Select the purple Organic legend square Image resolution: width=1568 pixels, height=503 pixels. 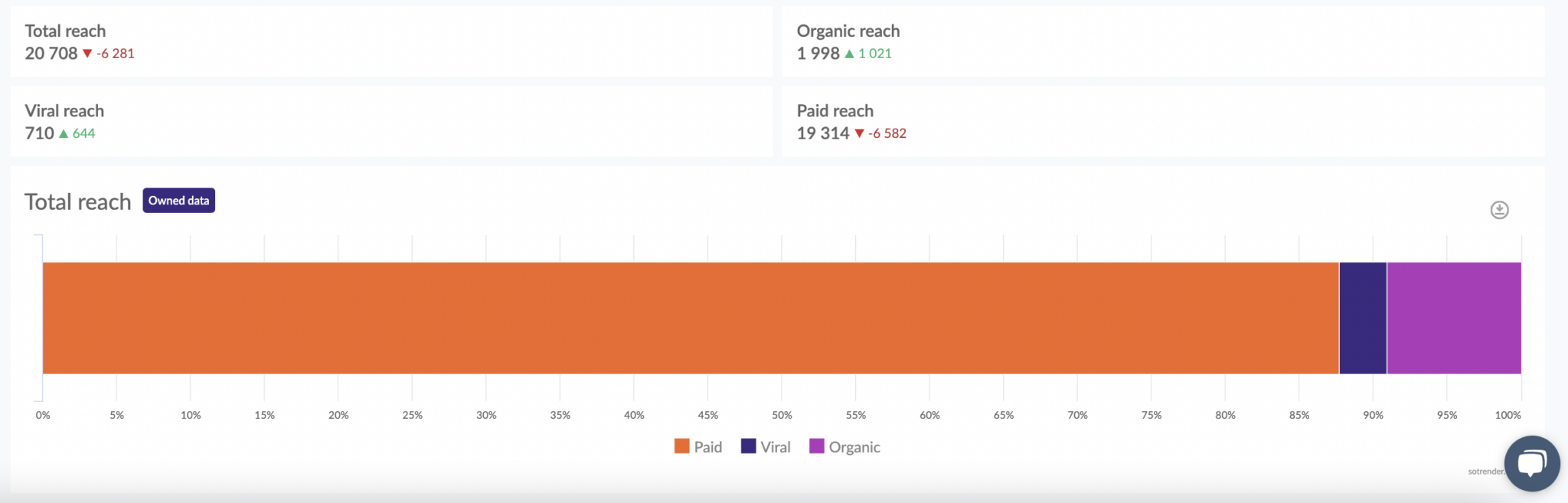click(817, 446)
